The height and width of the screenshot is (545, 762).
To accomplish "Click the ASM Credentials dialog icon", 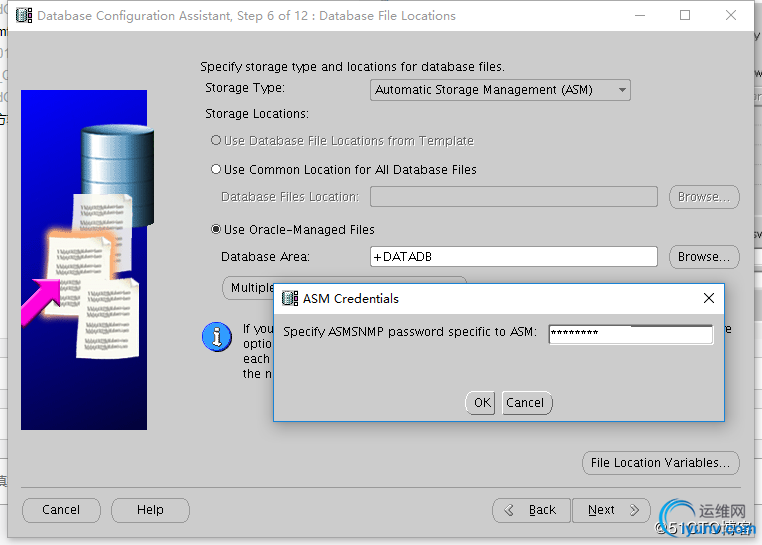I will click(x=290, y=298).
